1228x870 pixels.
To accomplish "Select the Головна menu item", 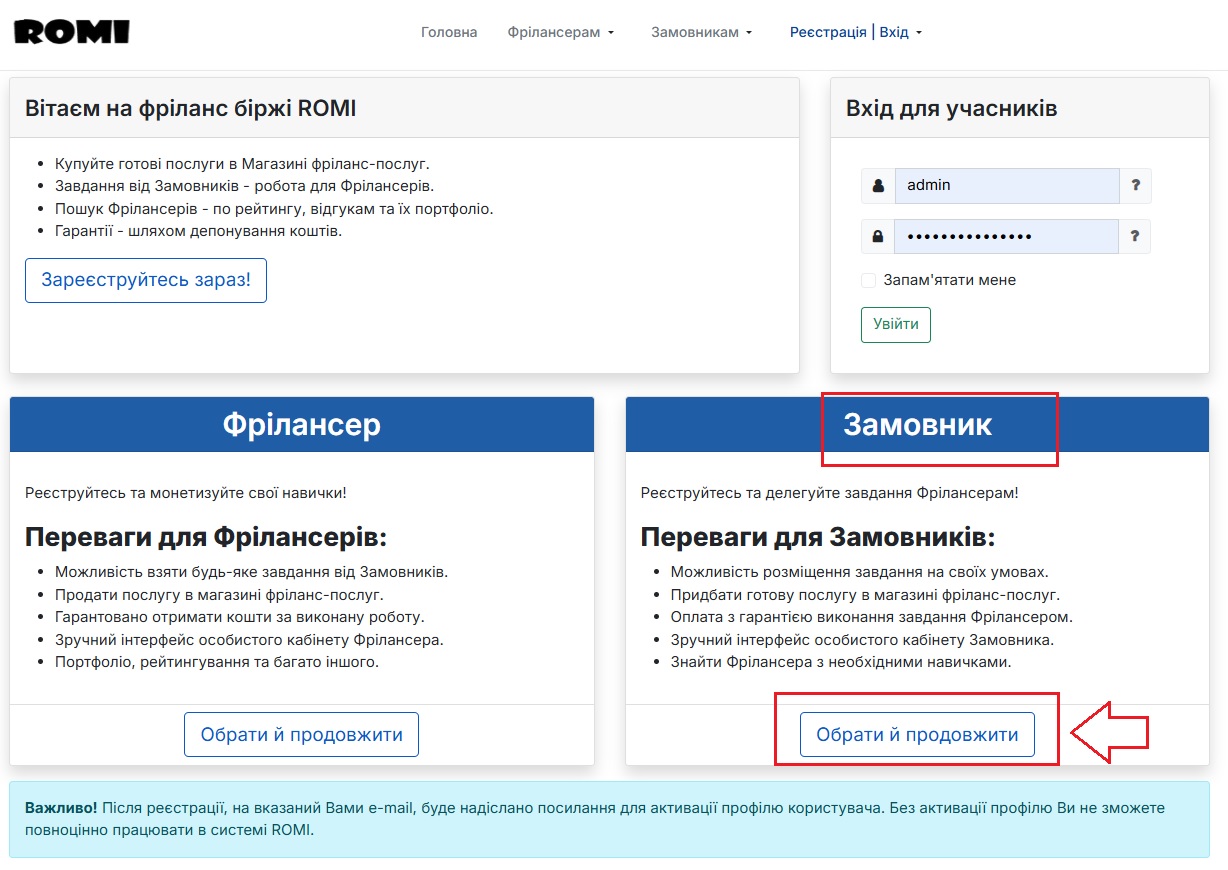I will [448, 31].
